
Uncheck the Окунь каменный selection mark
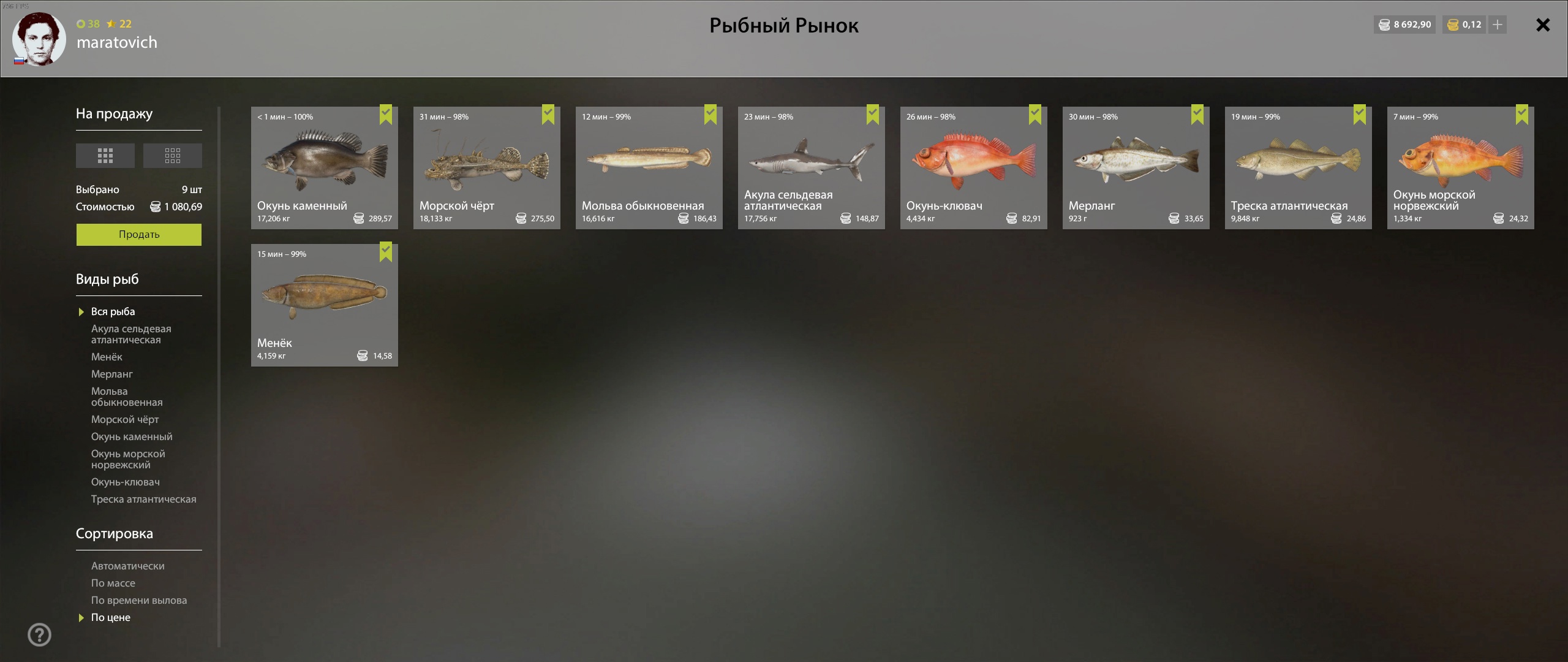(386, 115)
